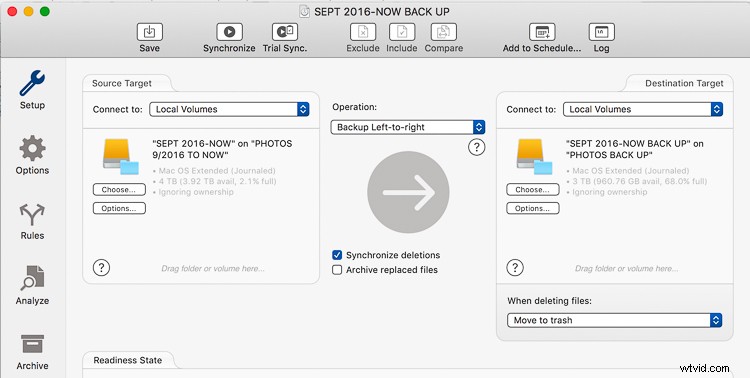Open the Options gear in sidebar

[x=32, y=148]
